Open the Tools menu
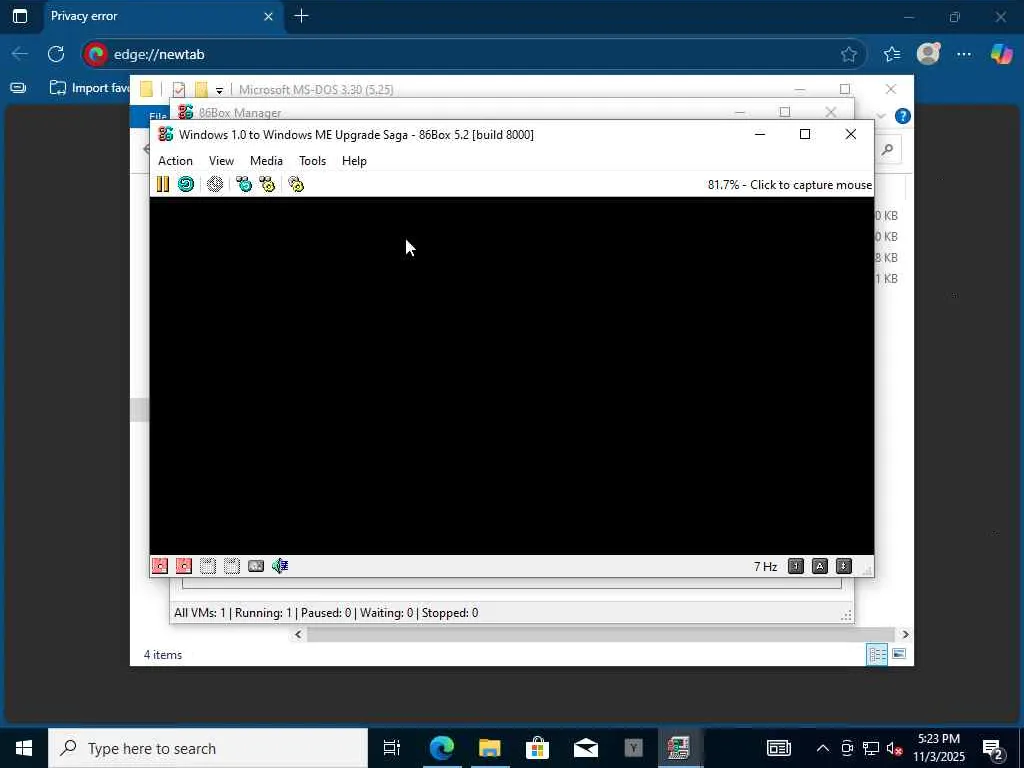The height and width of the screenshot is (768, 1024). 312,161
